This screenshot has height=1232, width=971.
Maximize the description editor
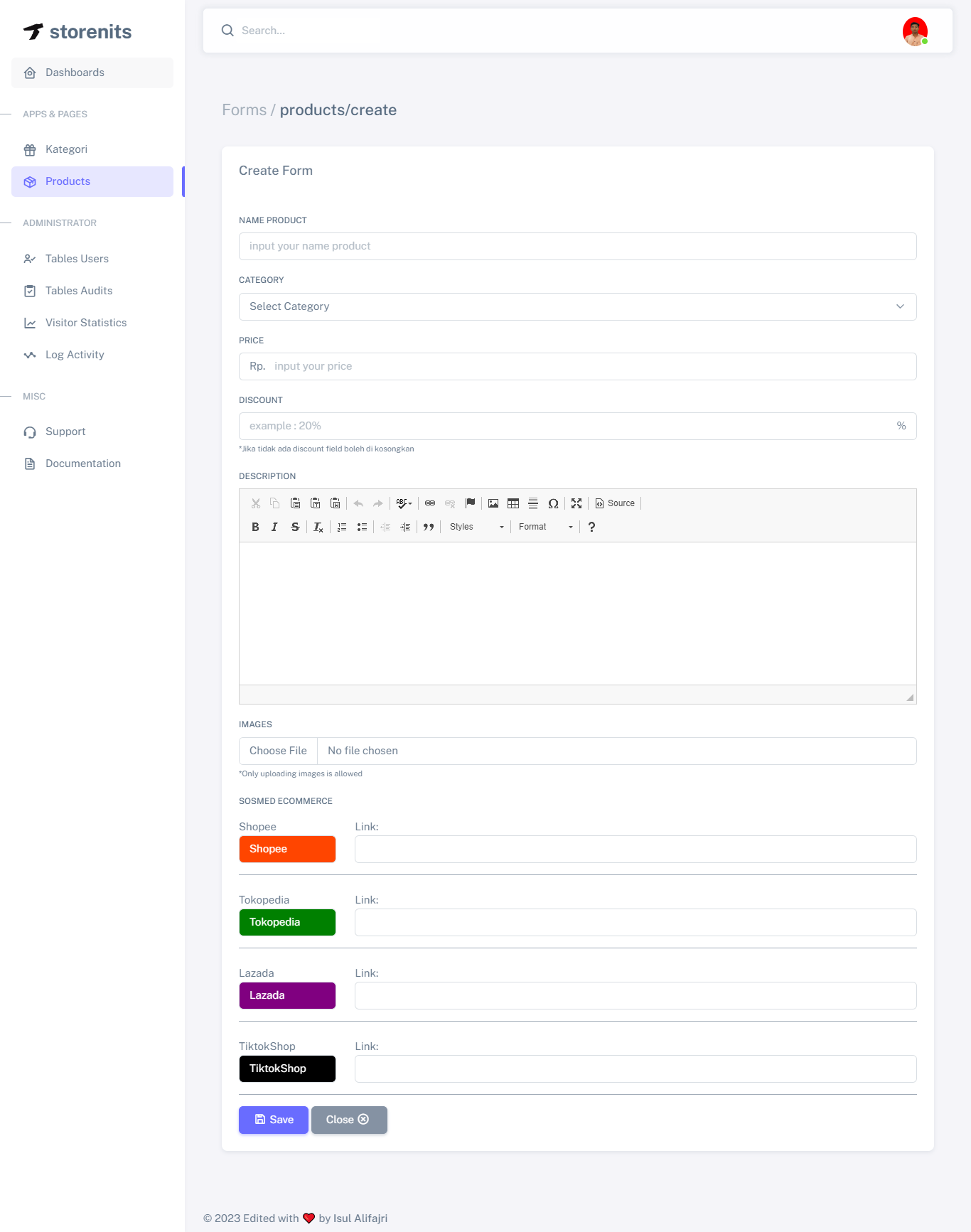tap(576, 503)
